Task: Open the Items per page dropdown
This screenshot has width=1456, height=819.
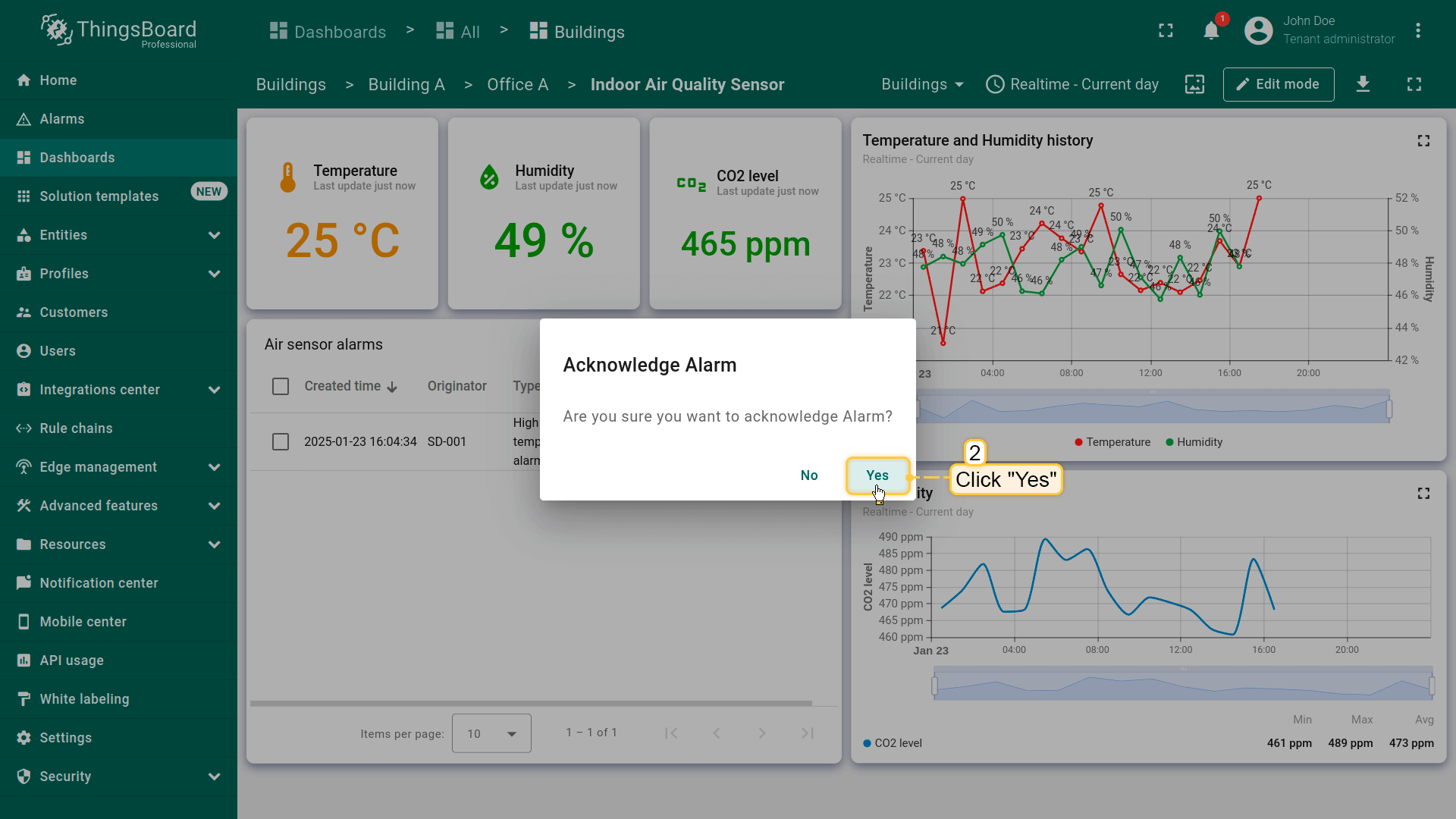Action: pos(491,733)
